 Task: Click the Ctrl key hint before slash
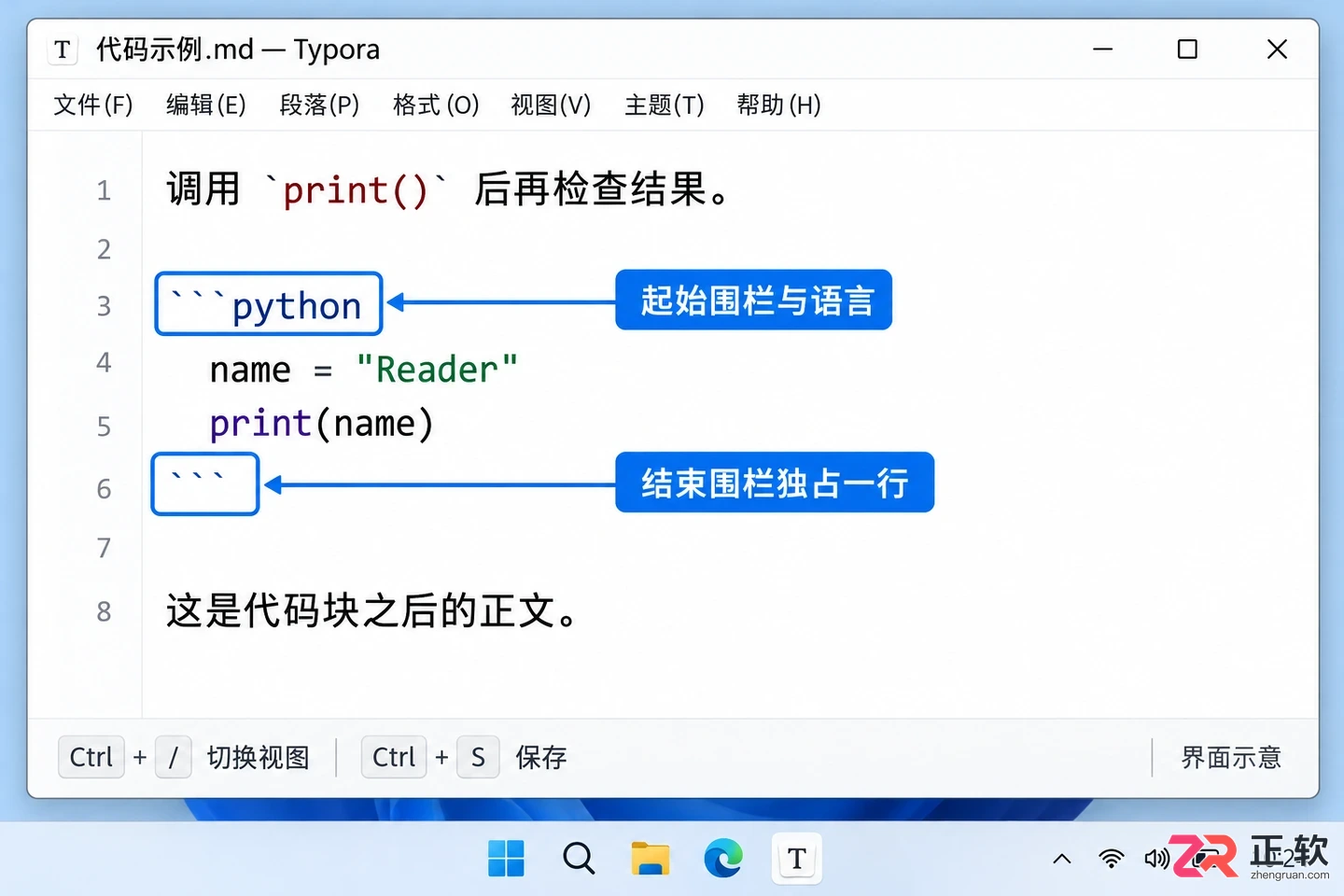[x=91, y=757]
